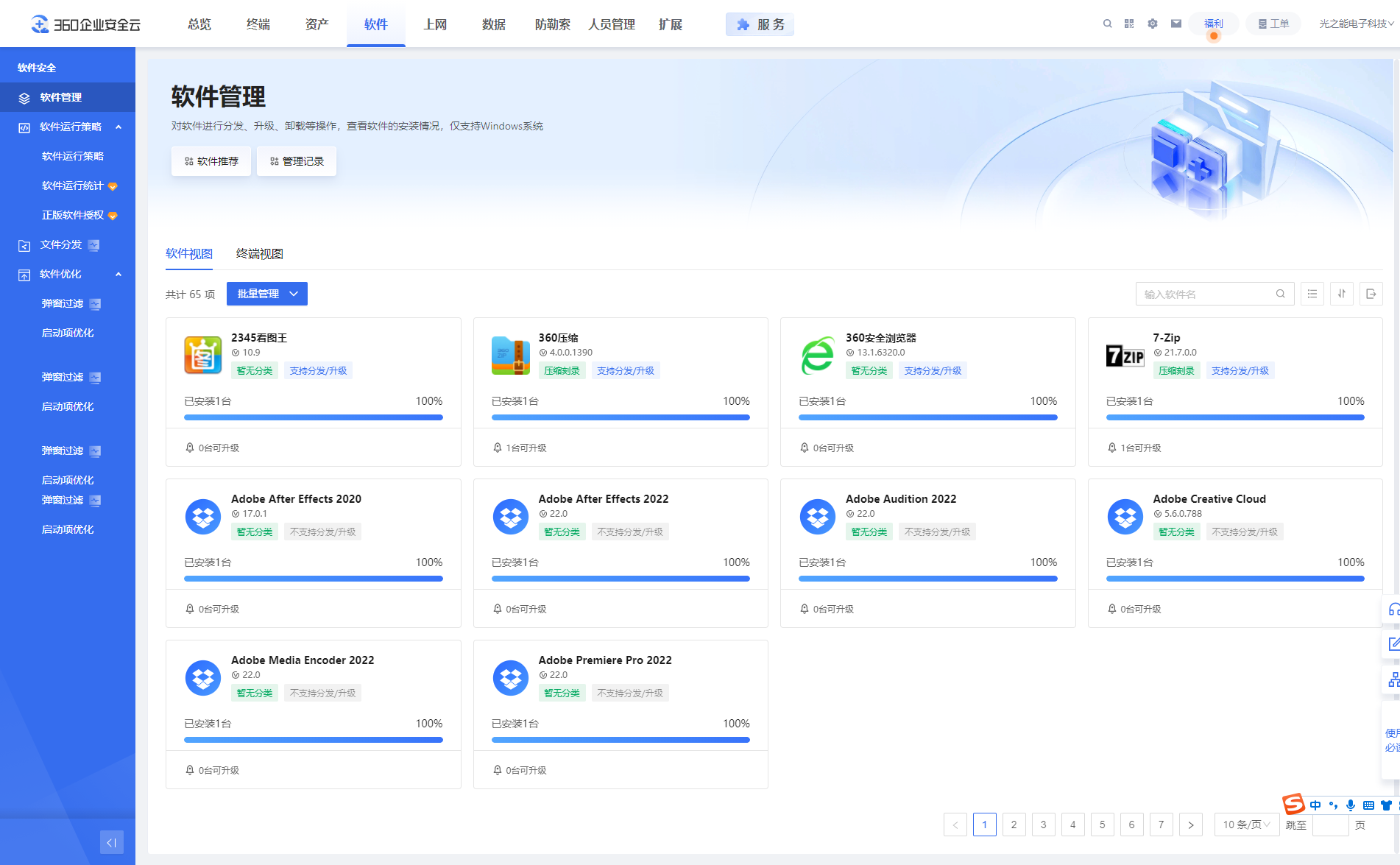The image size is (1400, 865).
Task: Click the 7-Zip app icon
Action: [x=1125, y=356]
